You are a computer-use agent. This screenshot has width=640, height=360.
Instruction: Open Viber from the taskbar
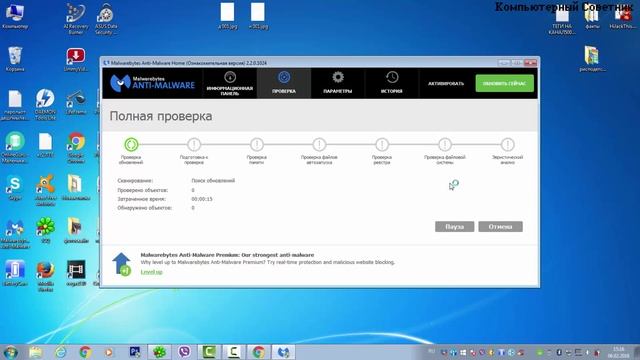[x=184, y=351]
